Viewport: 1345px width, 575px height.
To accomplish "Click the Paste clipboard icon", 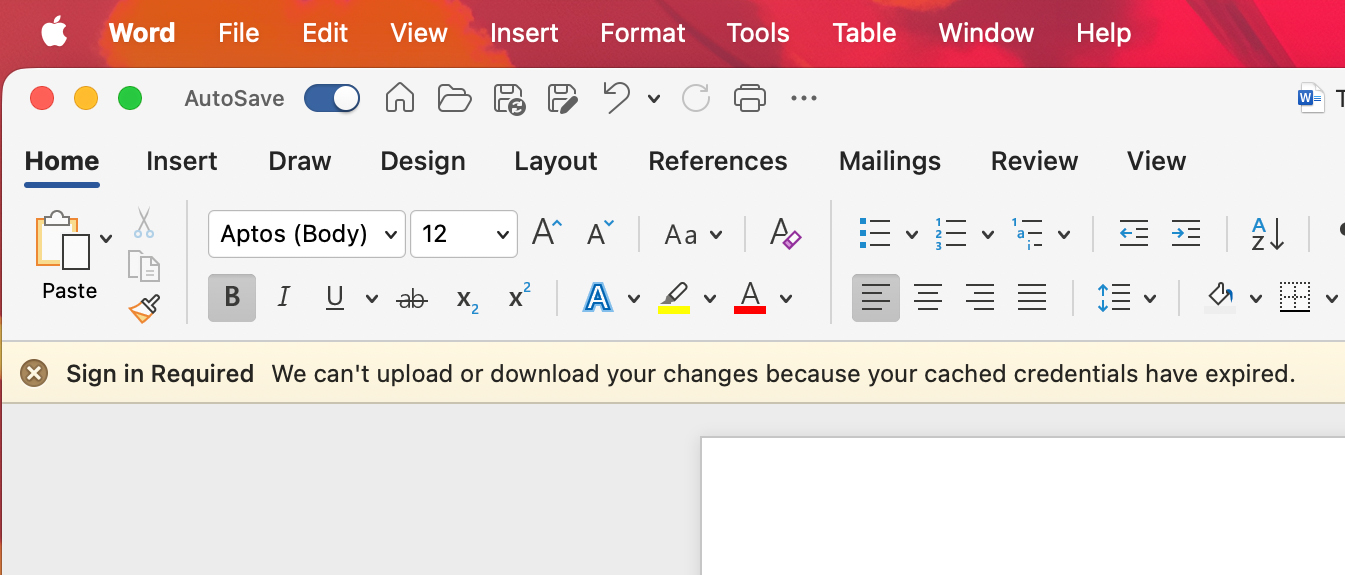I will coord(62,240).
